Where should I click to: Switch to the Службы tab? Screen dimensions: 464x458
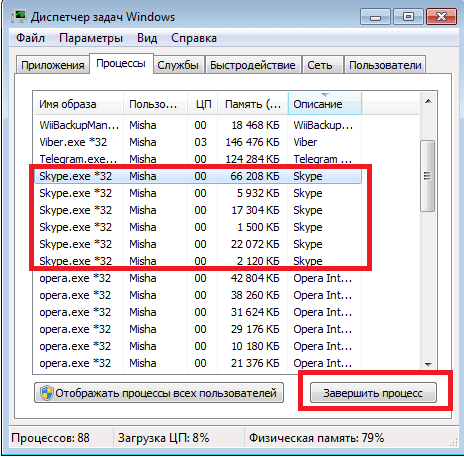[x=178, y=65]
